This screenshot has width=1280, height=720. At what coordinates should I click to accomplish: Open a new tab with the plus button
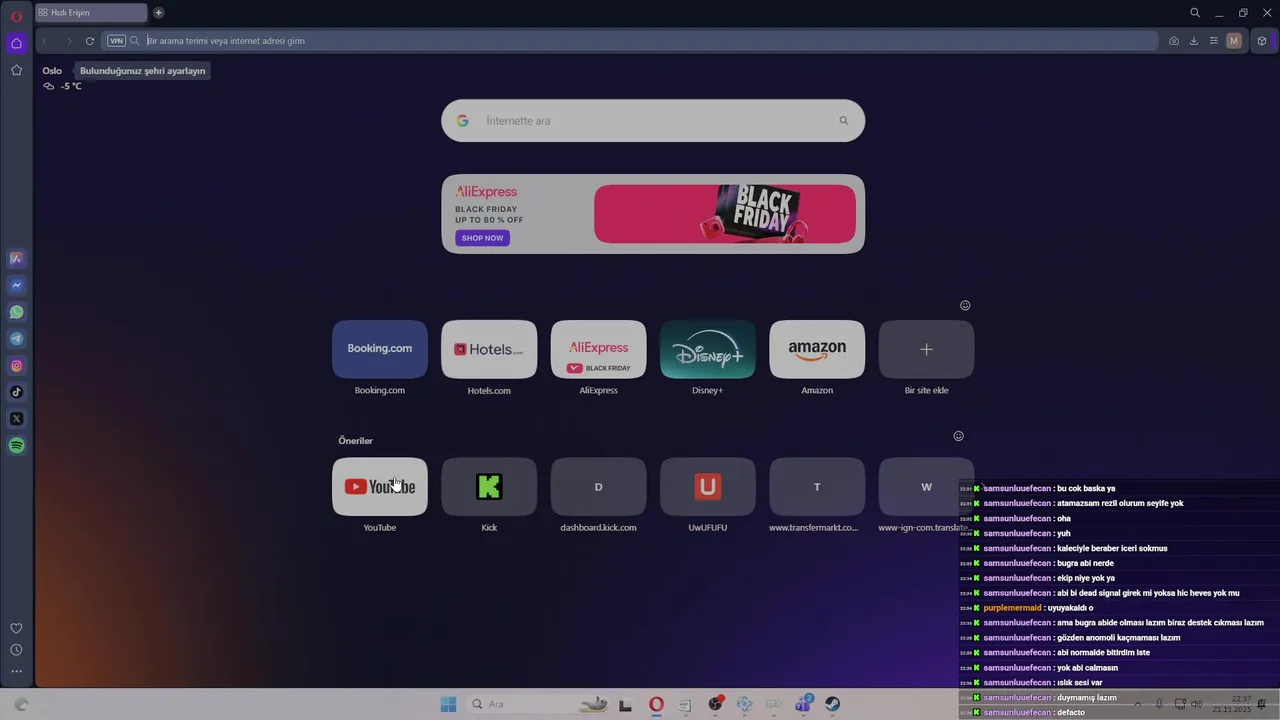tap(158, 13)
